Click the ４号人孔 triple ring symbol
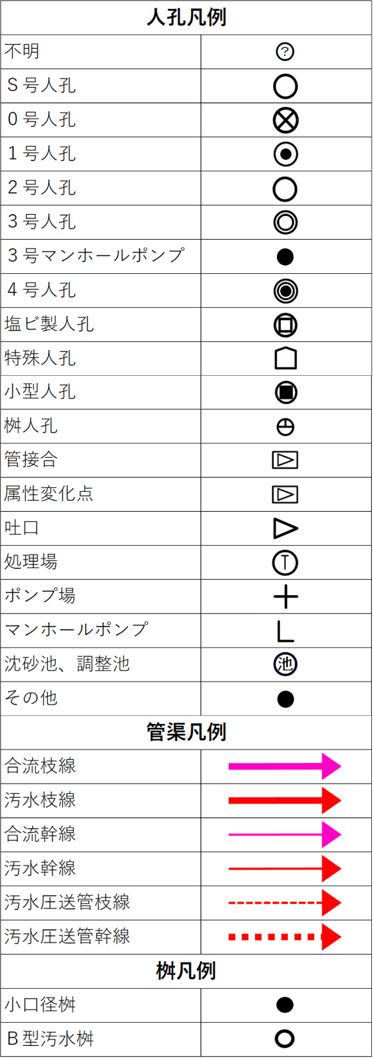The height and width of the screenshot is (1058, 373). click(286, 291)
